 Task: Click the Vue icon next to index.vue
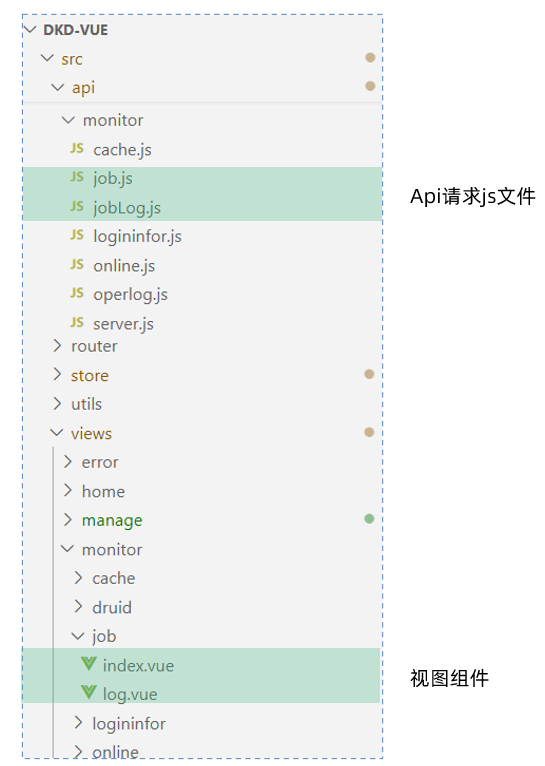pos(88,664)
